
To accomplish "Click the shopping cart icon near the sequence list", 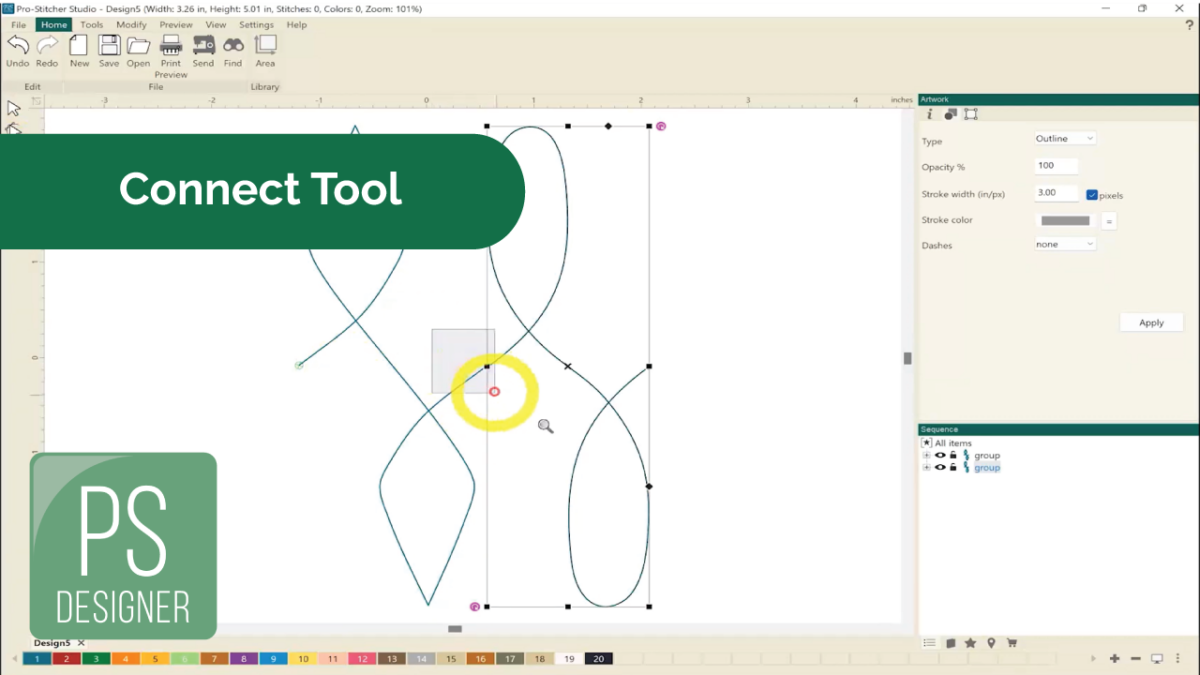I will 1013,643.
